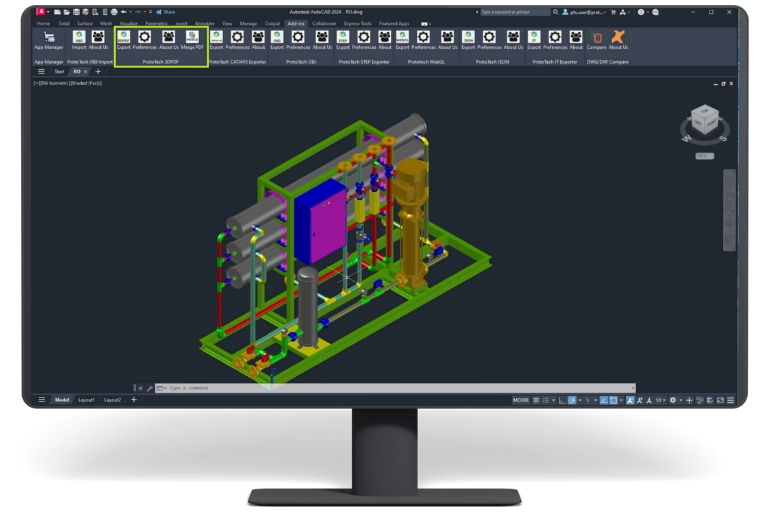Open About Us in ProtoTech OBJ panel

point(322,40)
